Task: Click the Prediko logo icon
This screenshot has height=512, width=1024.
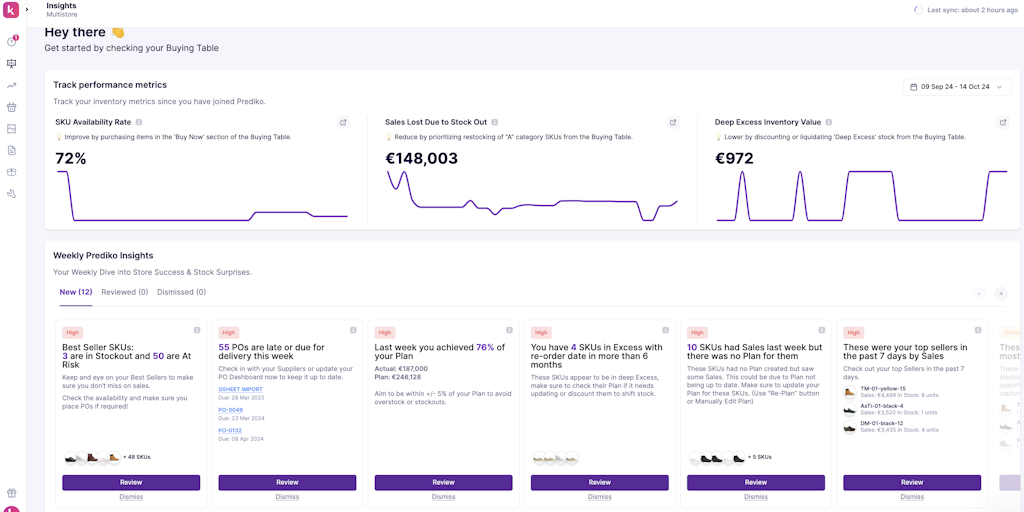Action: pyautogui.click(x=11, y=10)
